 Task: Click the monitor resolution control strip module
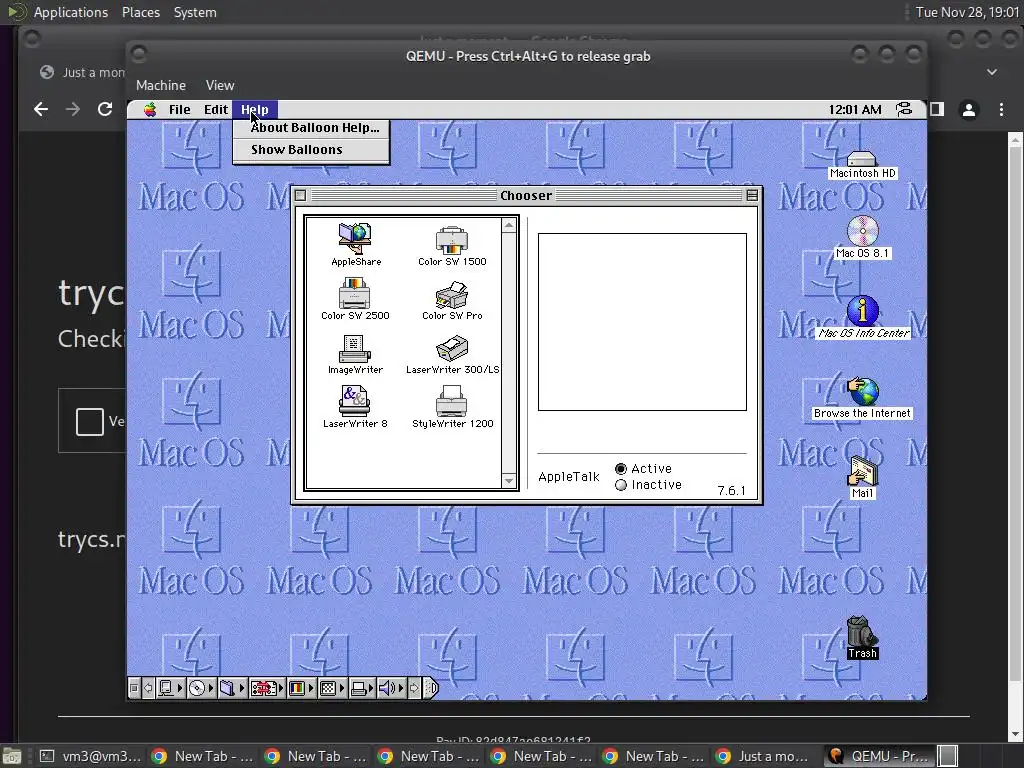pyautogui.click(x=332, y=688)
